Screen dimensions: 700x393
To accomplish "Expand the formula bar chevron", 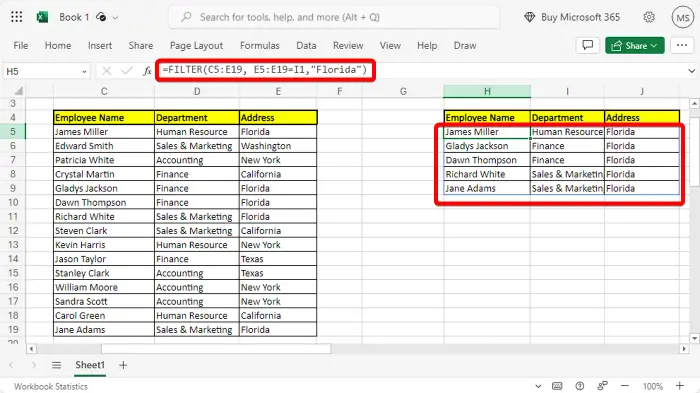I will click(691, 71).
